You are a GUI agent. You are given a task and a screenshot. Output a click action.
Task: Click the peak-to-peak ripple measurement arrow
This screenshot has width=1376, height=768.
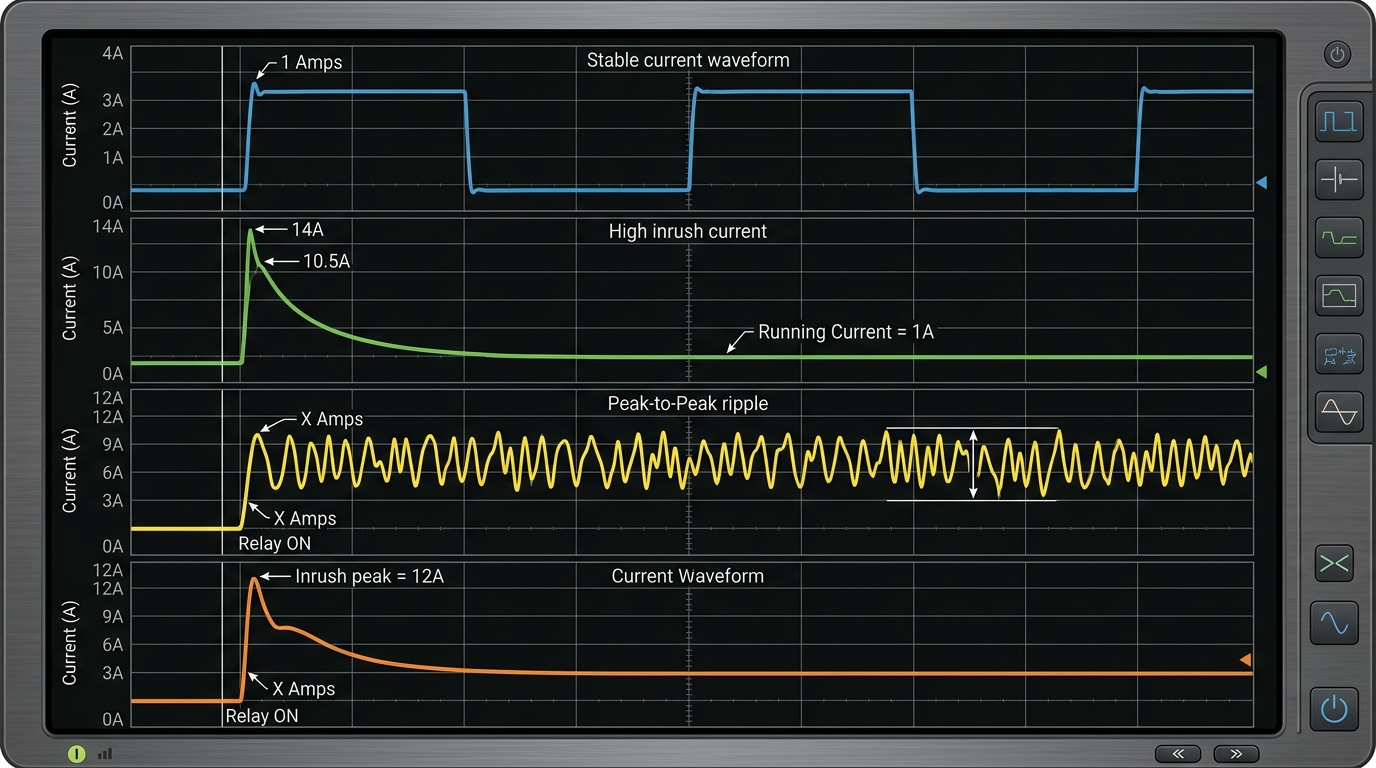click(972, 463)
